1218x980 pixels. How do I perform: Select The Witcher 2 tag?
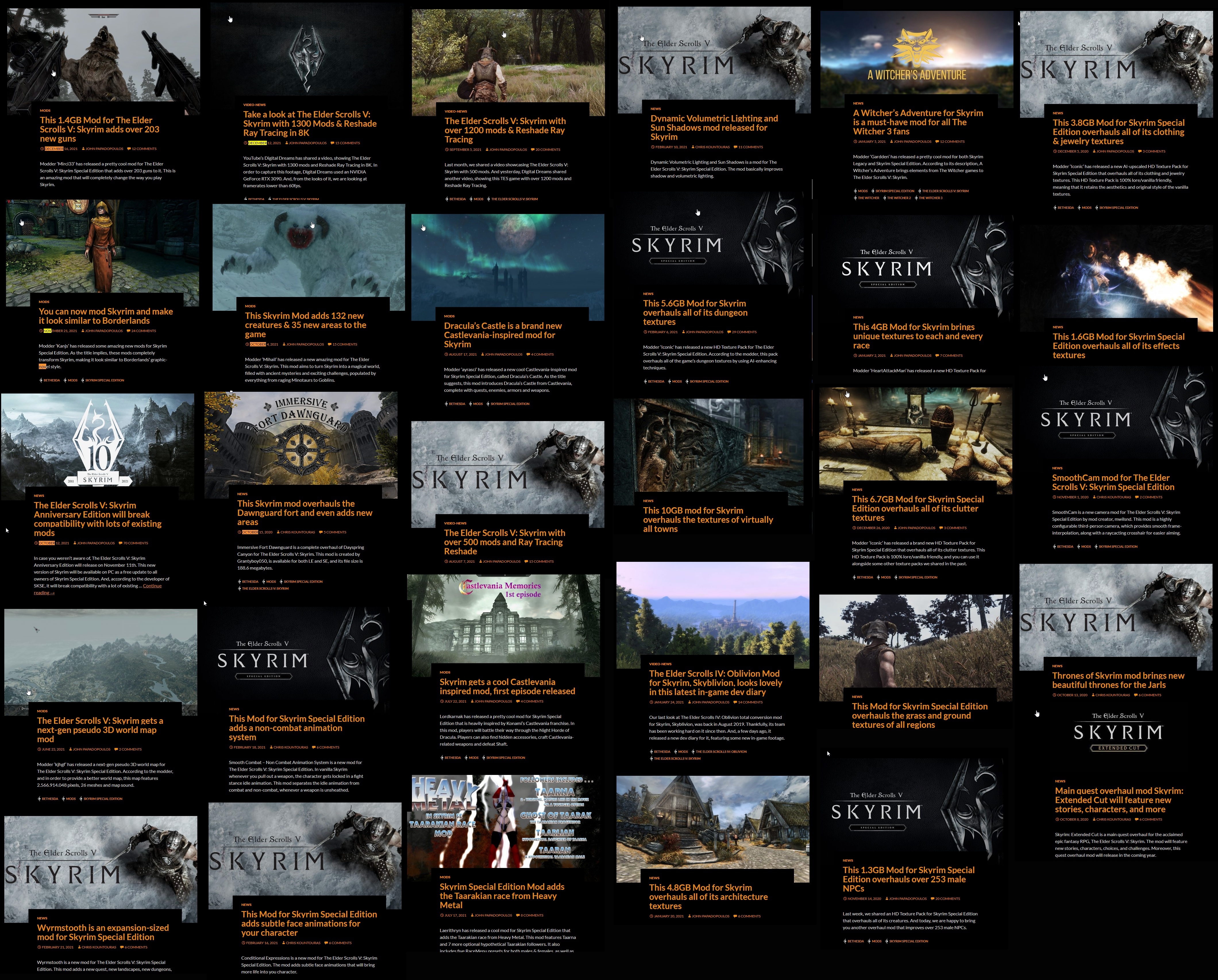point(897,198)
